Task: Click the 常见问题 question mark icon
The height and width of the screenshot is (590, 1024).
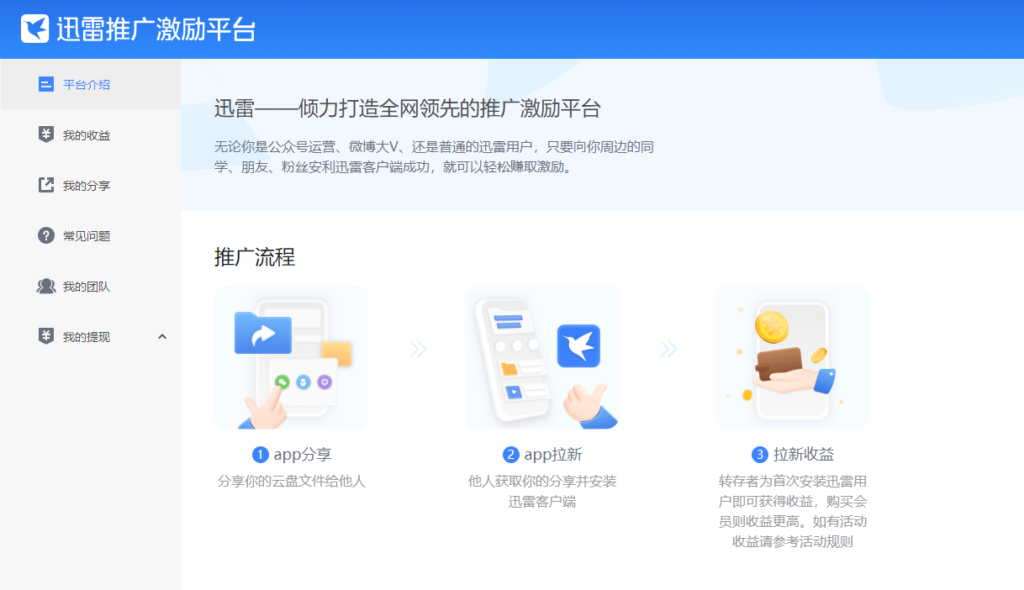Action: pyautogui.click(x=44, y=235)
